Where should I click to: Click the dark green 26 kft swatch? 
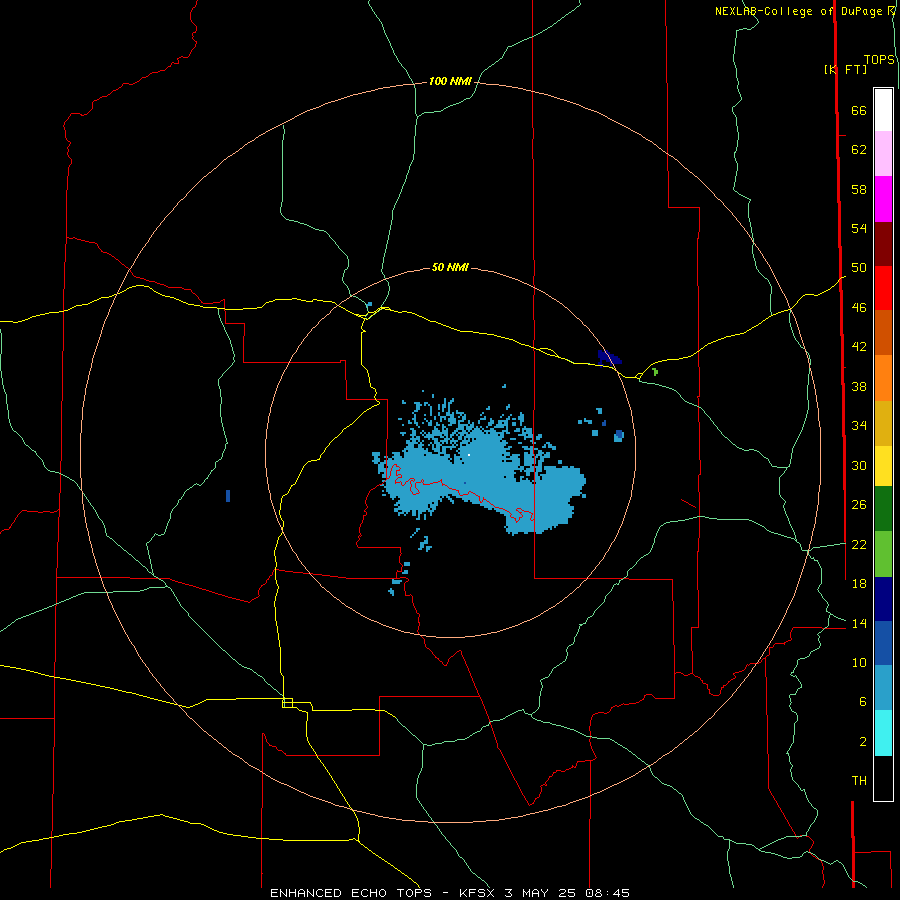(x=883, y=509)
